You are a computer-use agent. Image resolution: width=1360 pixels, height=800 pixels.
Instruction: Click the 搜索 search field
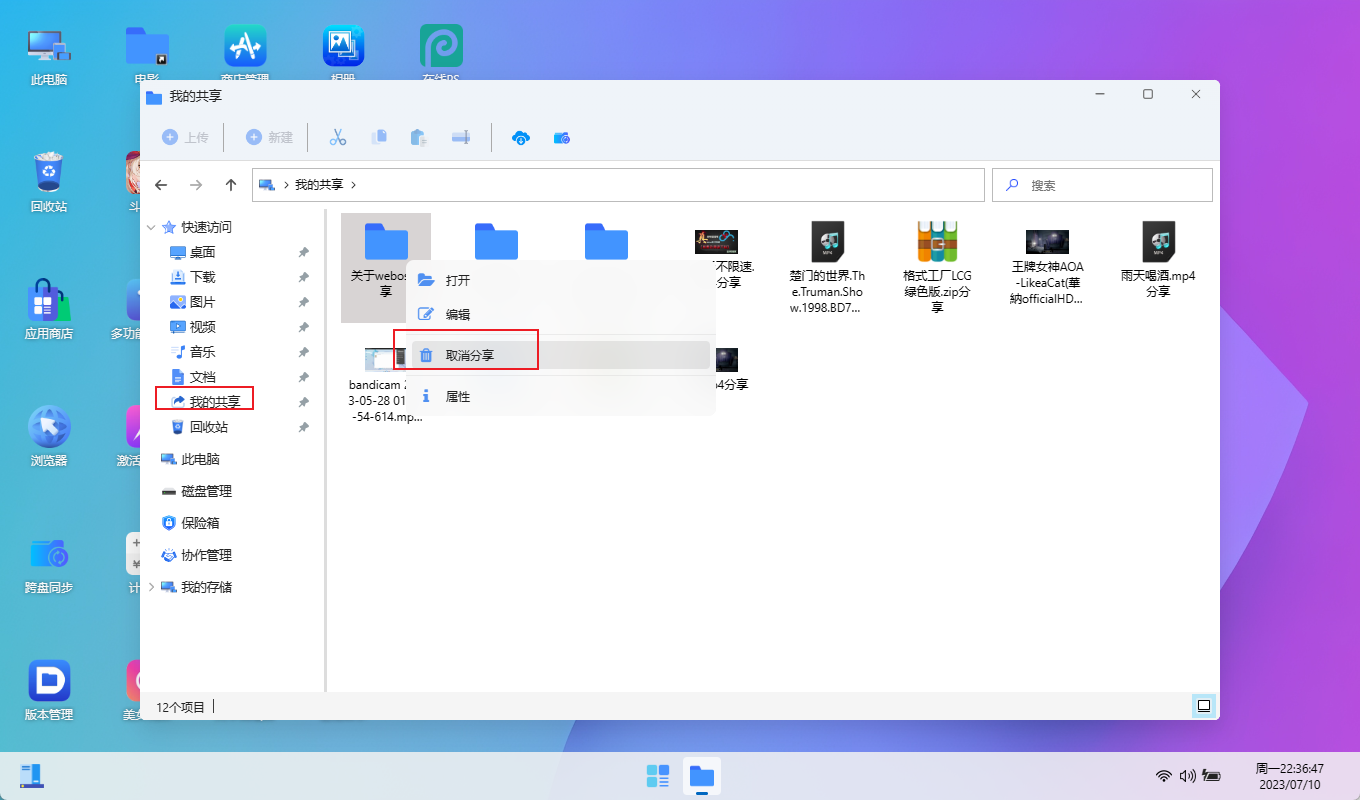(x=1110, y=185)
